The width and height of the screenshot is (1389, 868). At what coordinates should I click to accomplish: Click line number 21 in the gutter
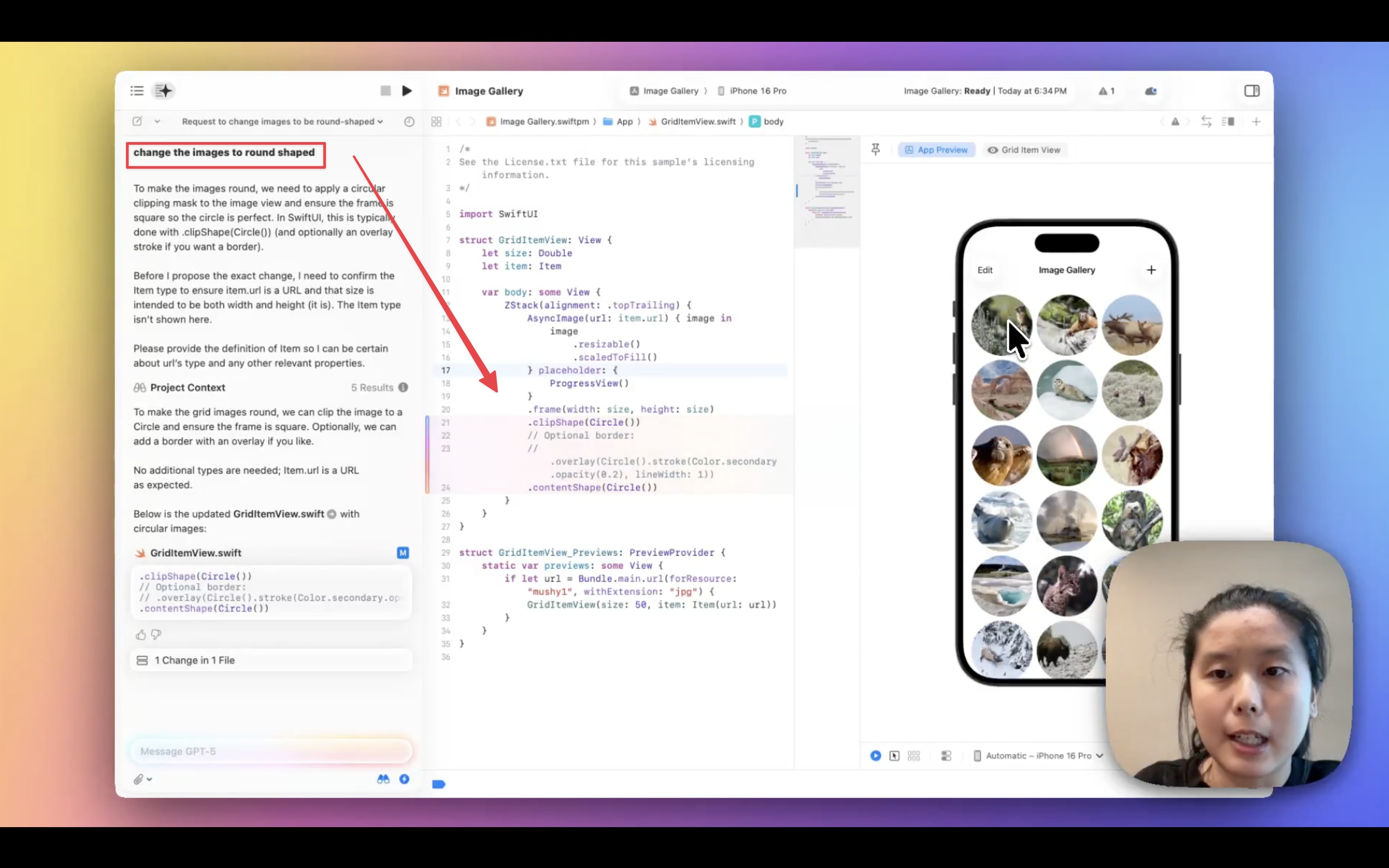pos(446,423)
